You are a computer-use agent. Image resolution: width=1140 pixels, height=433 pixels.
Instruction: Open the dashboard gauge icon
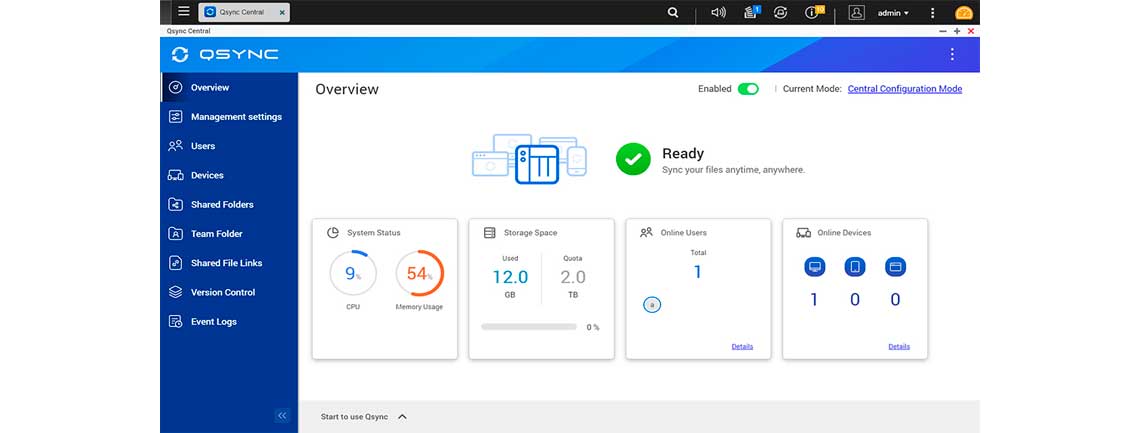tap(963, 13)
